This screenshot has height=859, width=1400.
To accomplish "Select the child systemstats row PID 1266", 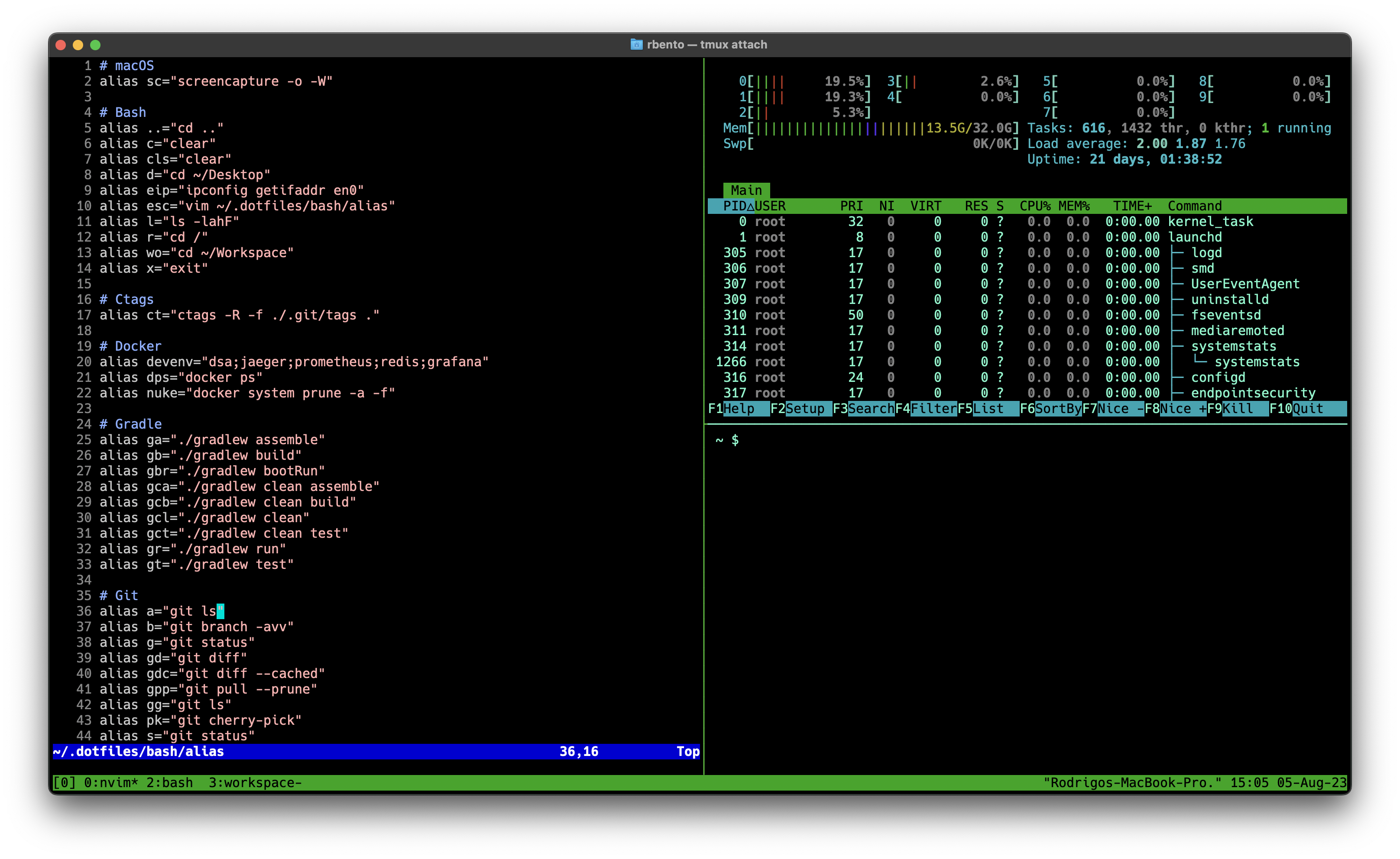I will 1027,362.
